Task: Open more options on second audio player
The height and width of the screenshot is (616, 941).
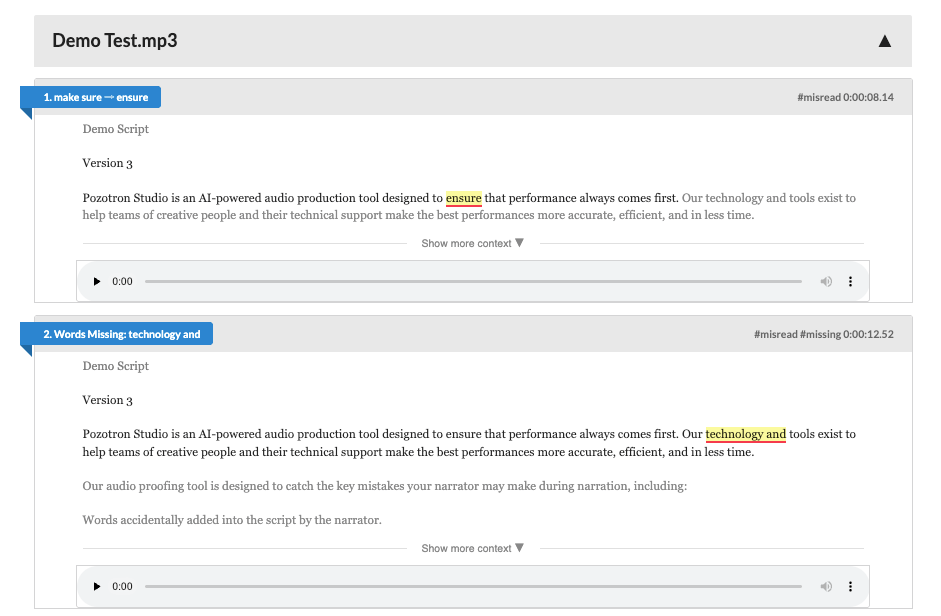Action: tap(850, 587)
